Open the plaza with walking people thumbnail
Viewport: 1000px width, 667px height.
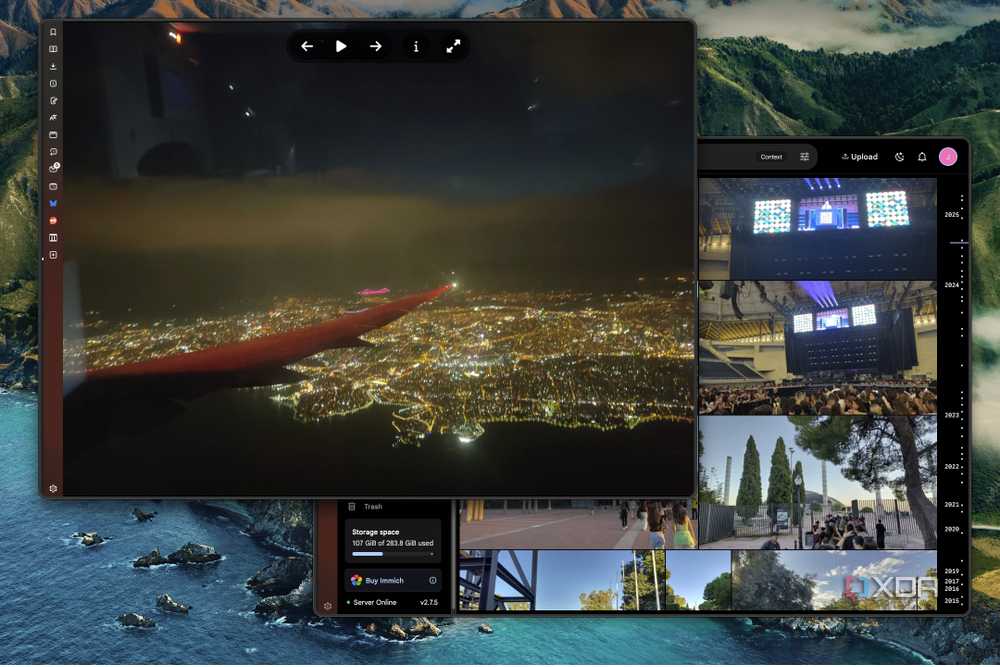pyautogui.click(x=578, y=524)
